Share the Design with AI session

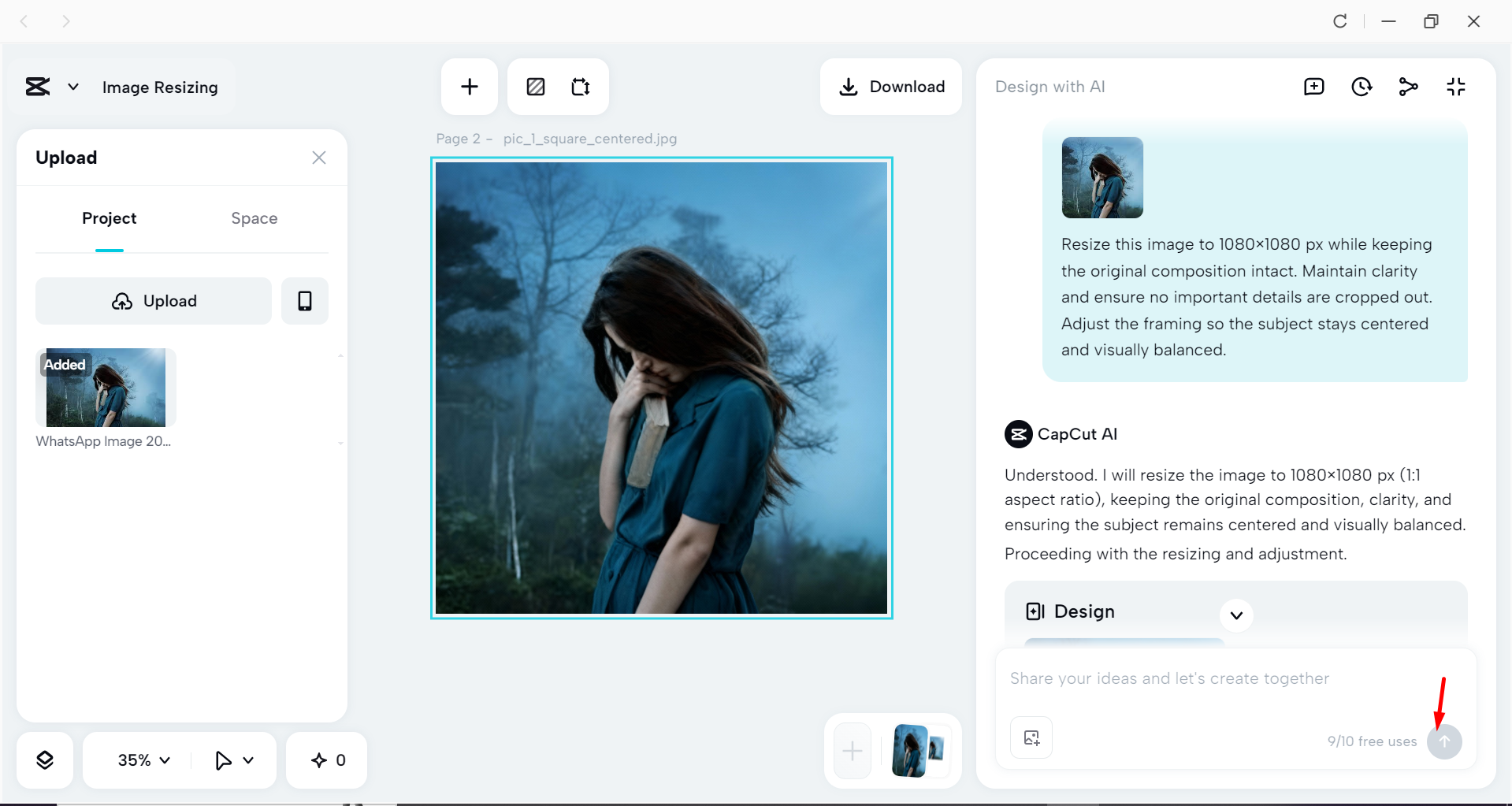coord(1408,87)
